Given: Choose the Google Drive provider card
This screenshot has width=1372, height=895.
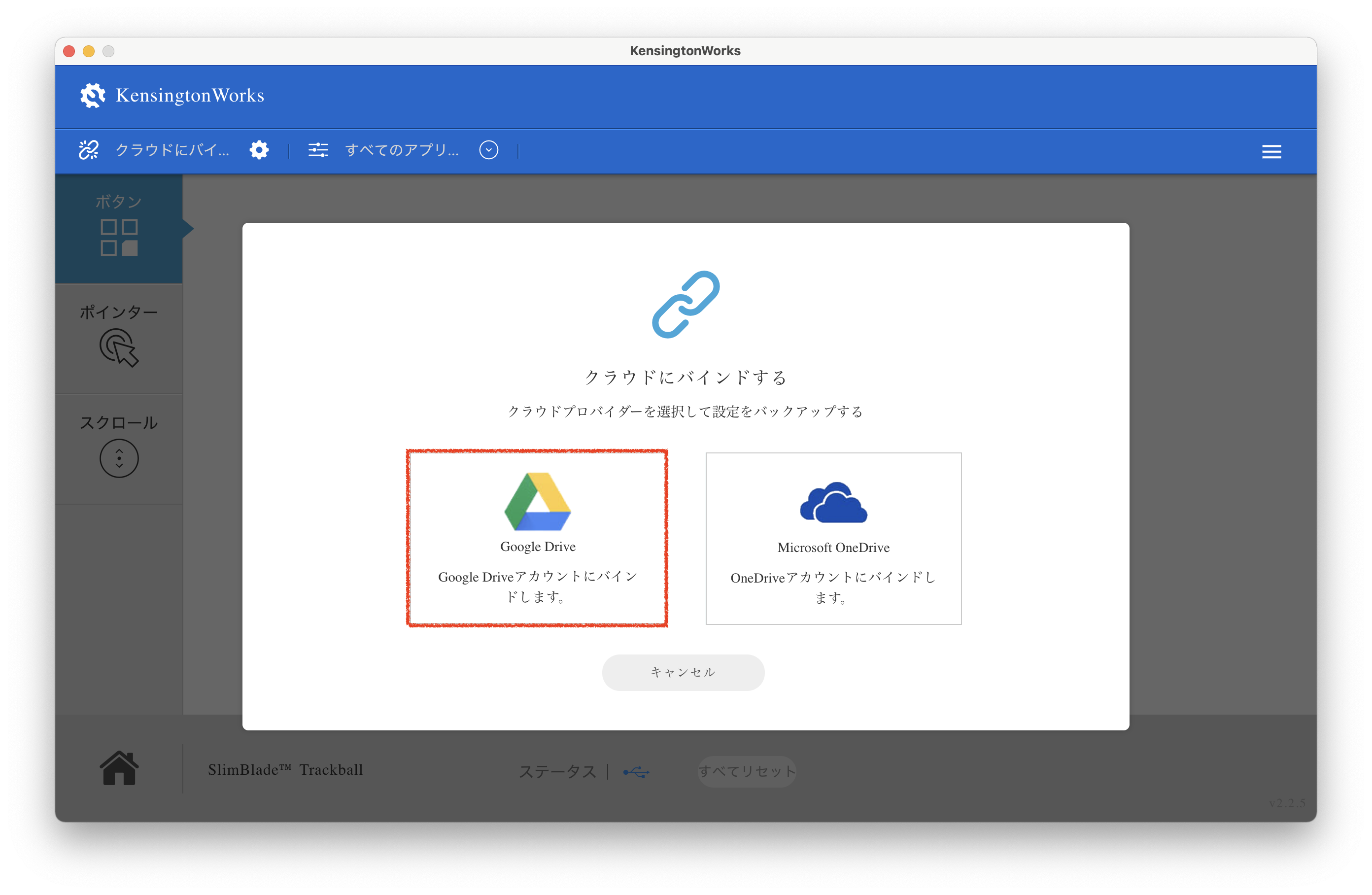Looking at the screenshot, I should (x=537, y=538).
